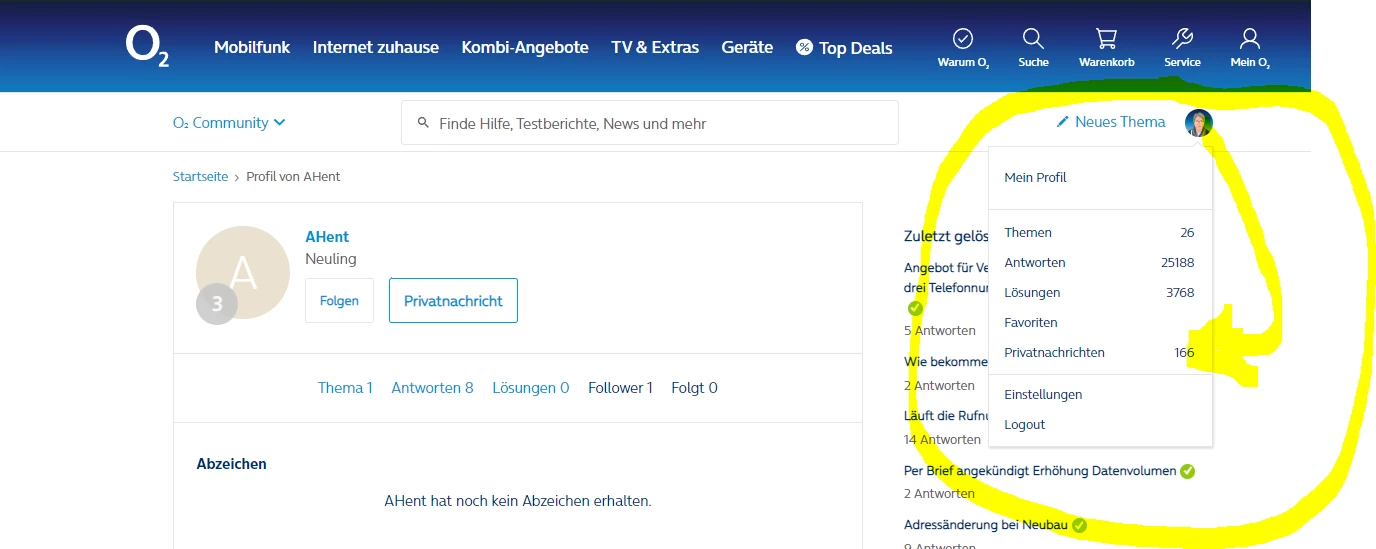This screenshot has width=1376, height=549.
Task: Open the Kombi-Angebote menu
Action: [525, 47]
